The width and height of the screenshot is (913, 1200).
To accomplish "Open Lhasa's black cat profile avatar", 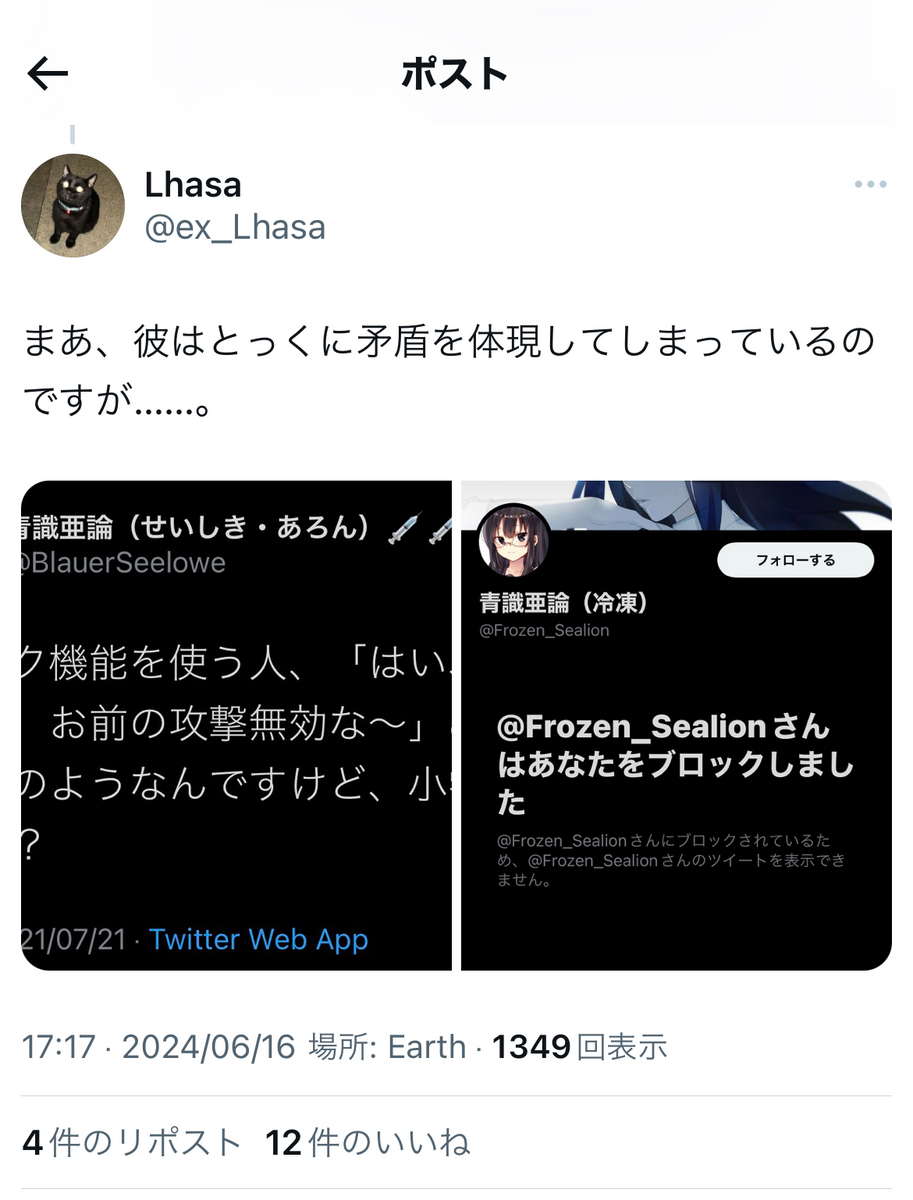I will coord(73,205).
